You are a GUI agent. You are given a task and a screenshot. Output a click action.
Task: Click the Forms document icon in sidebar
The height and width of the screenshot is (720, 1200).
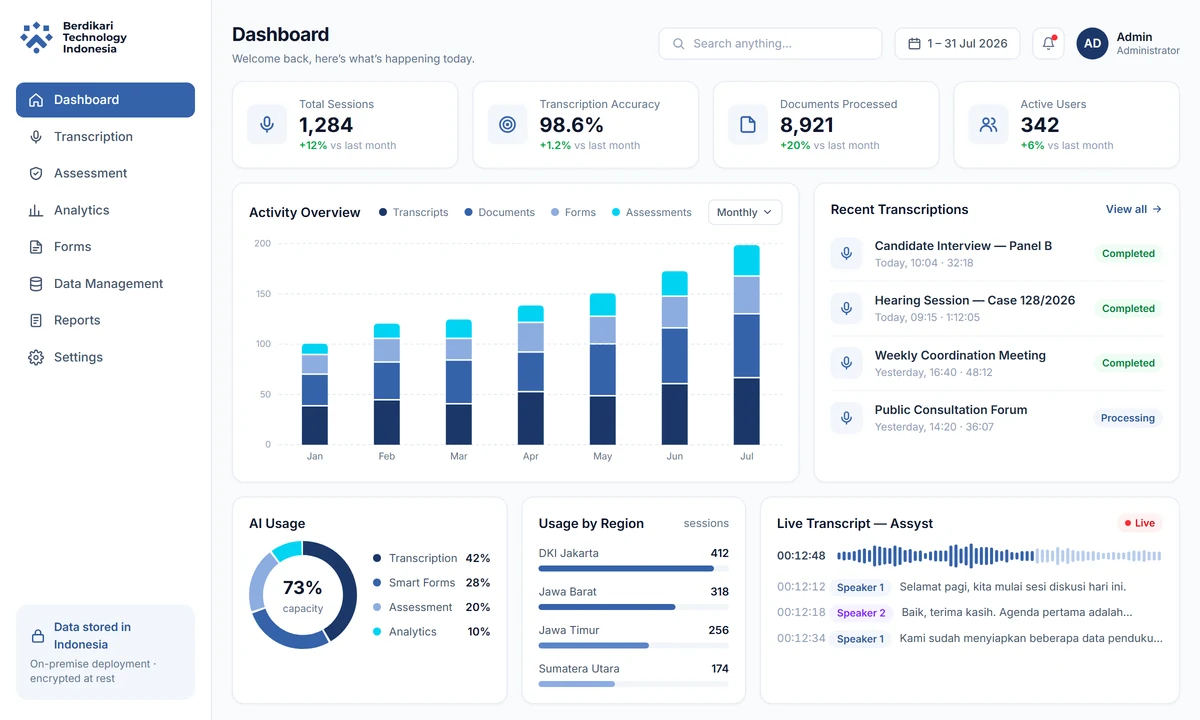coord(36,247)
